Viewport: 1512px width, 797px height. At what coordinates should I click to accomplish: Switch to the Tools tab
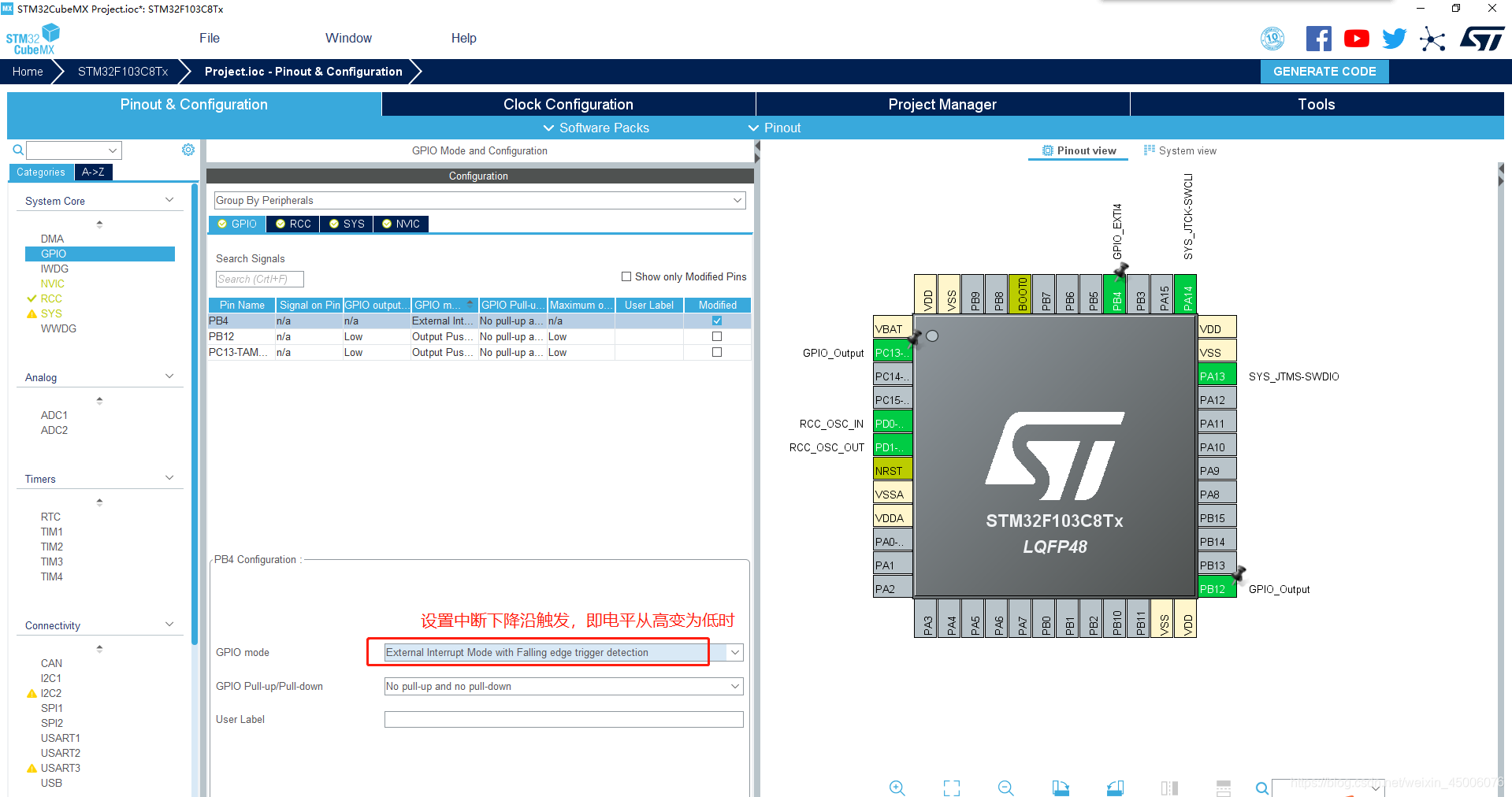pos(1317,104)
